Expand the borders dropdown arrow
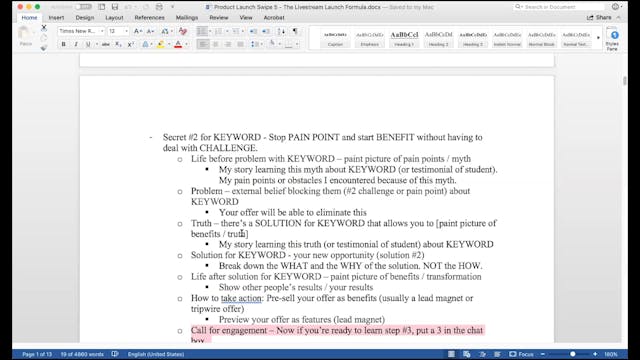Screen dimensions: 640x360 coord(297,44)
